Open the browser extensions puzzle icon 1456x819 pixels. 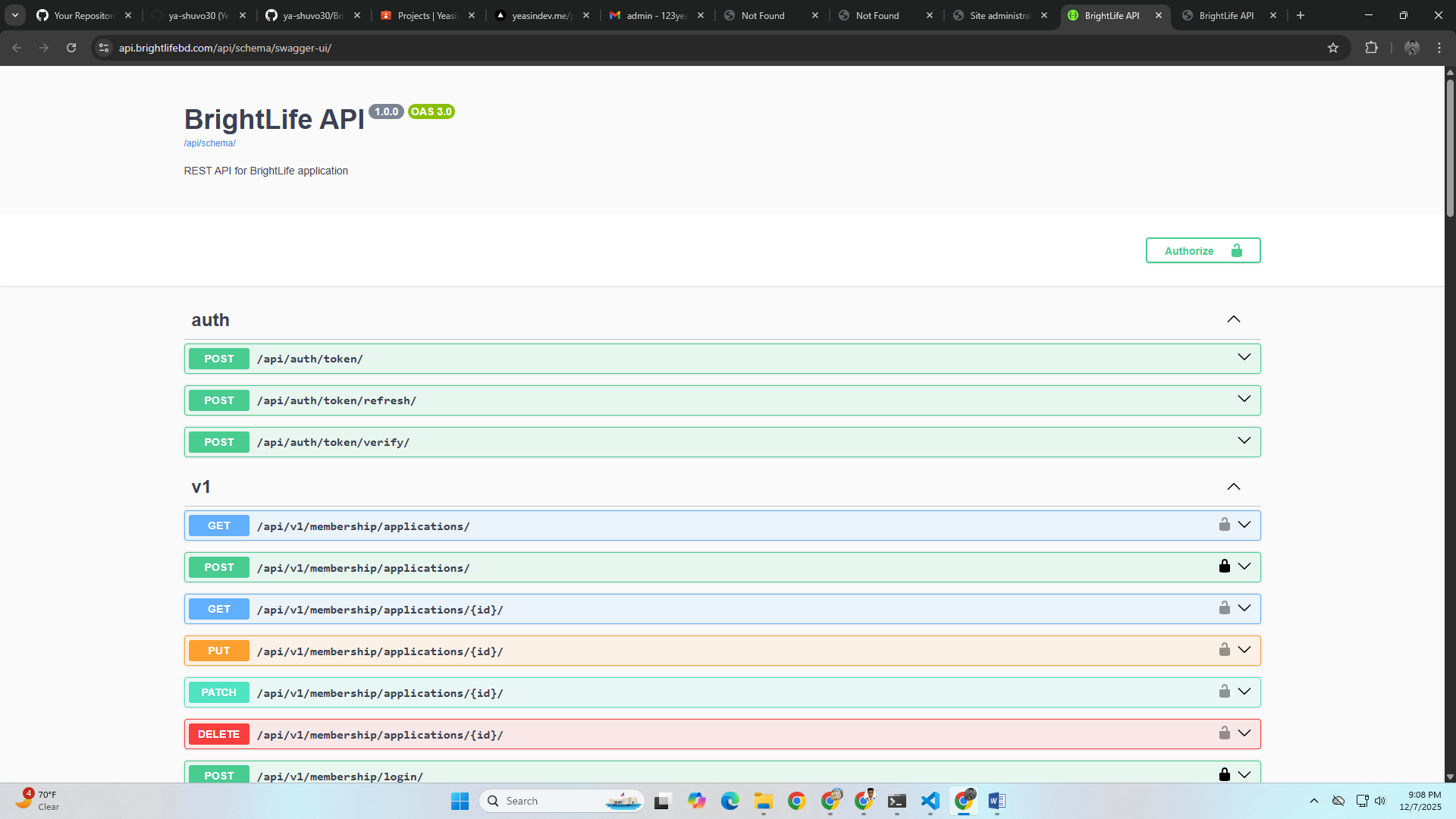pyautogui.click(x=1372, y=47)
